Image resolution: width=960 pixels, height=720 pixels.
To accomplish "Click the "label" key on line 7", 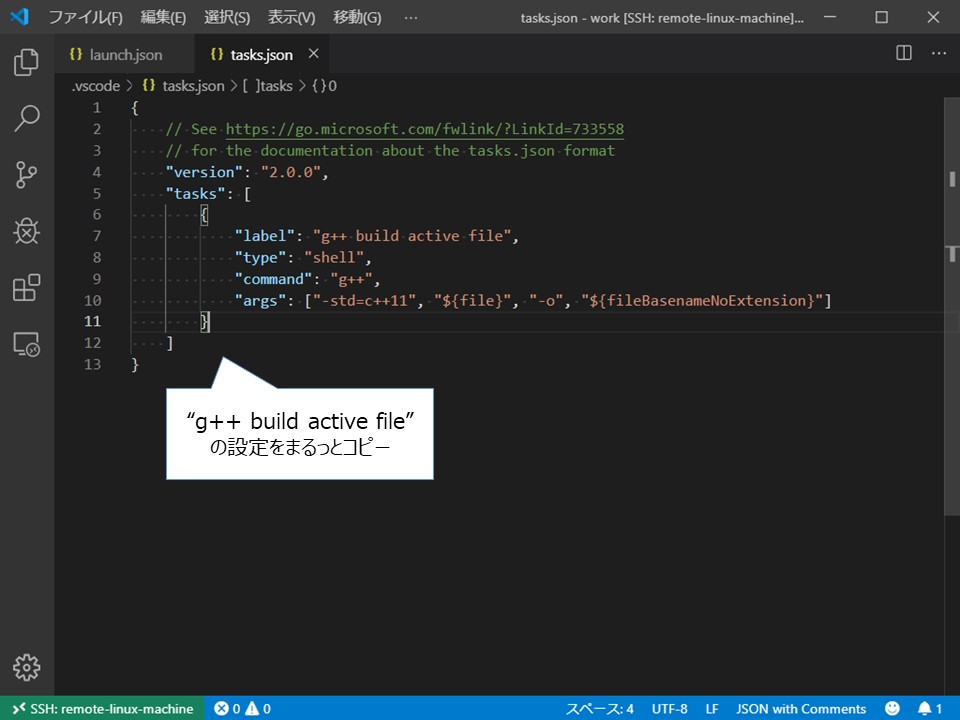I will click(x=265, y=236).
